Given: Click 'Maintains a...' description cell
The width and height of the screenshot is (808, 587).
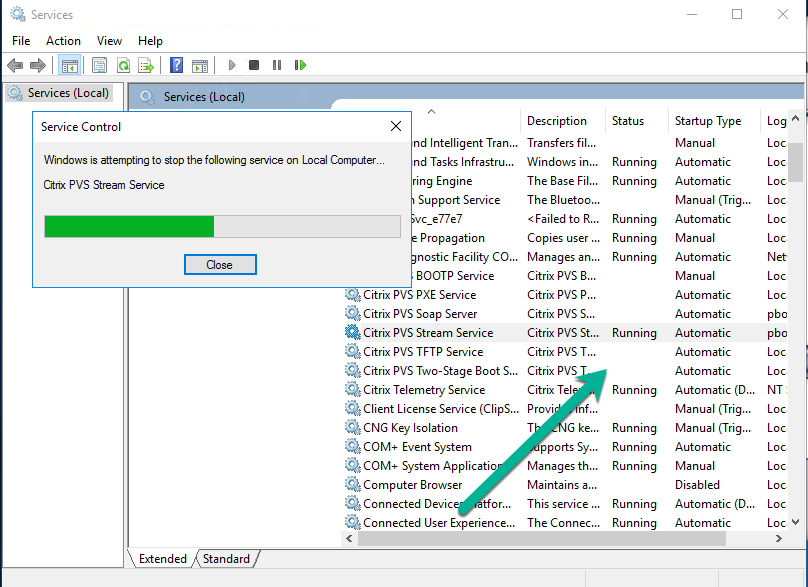Looking at the screenshot, I should click(x=562, y=484).
